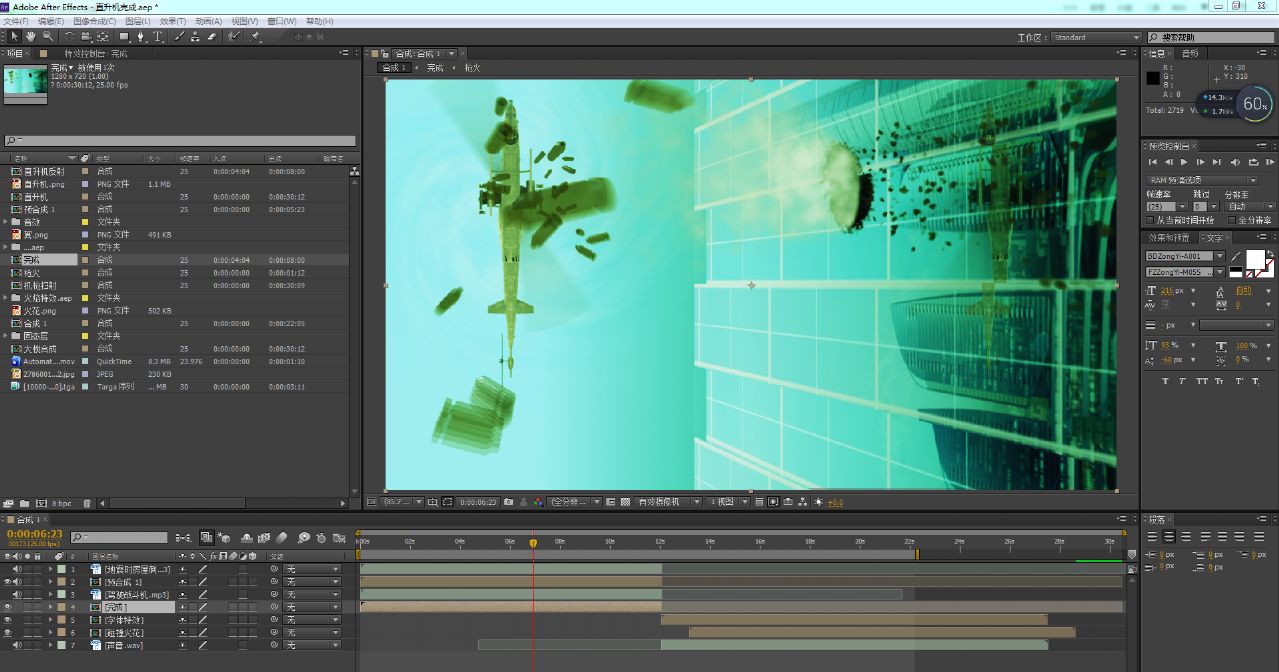Click the 8 bpc color depth button

(x=62, y=503)
